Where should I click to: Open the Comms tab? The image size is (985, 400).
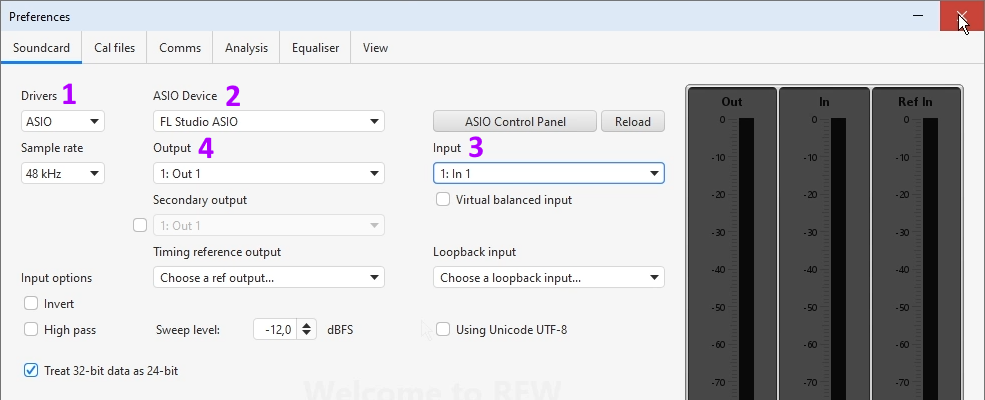pos(180,47)
